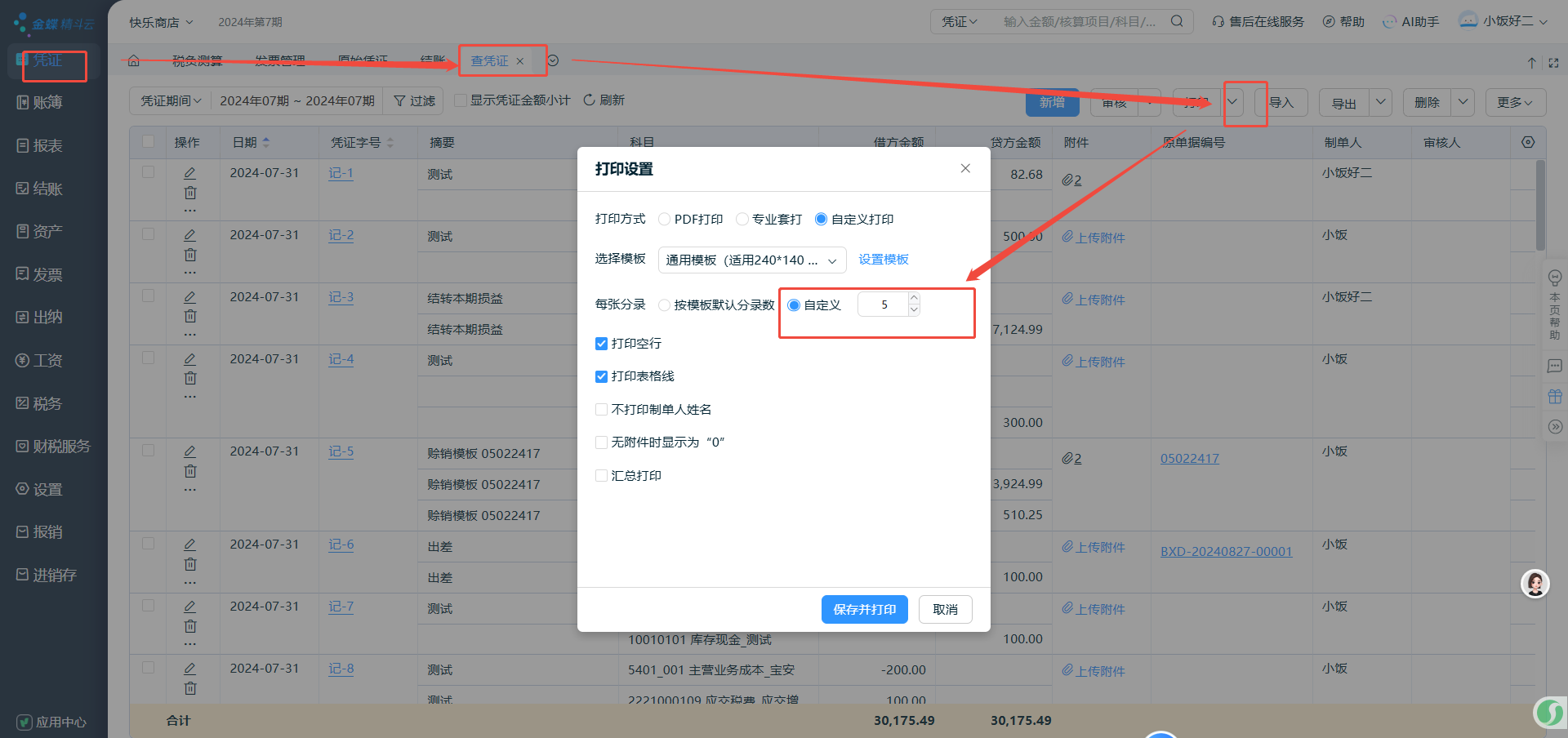
Task: Select the PDF打印 radio option
Action: coord(665,220)
